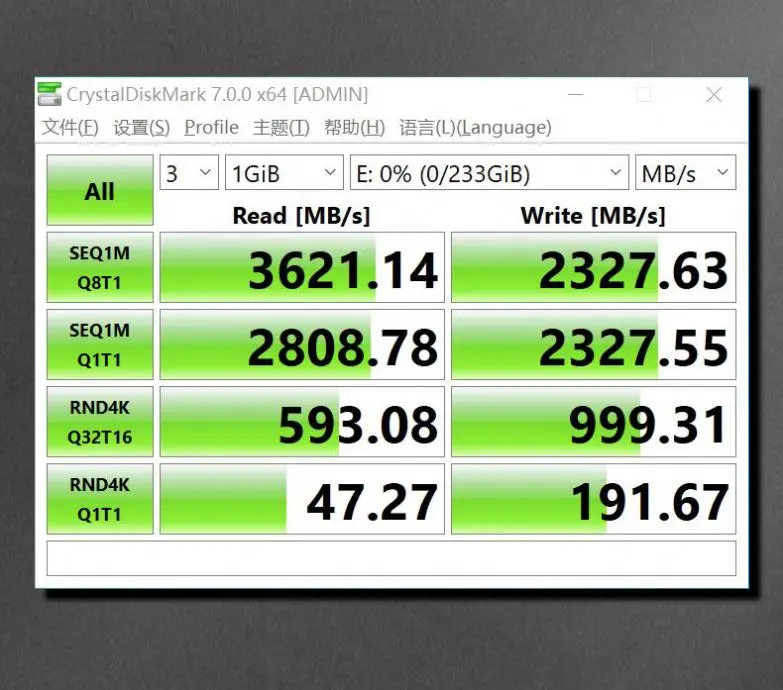Click the read result 2808.78
Viewport: 783px width, 690px height.
(302, 345)
